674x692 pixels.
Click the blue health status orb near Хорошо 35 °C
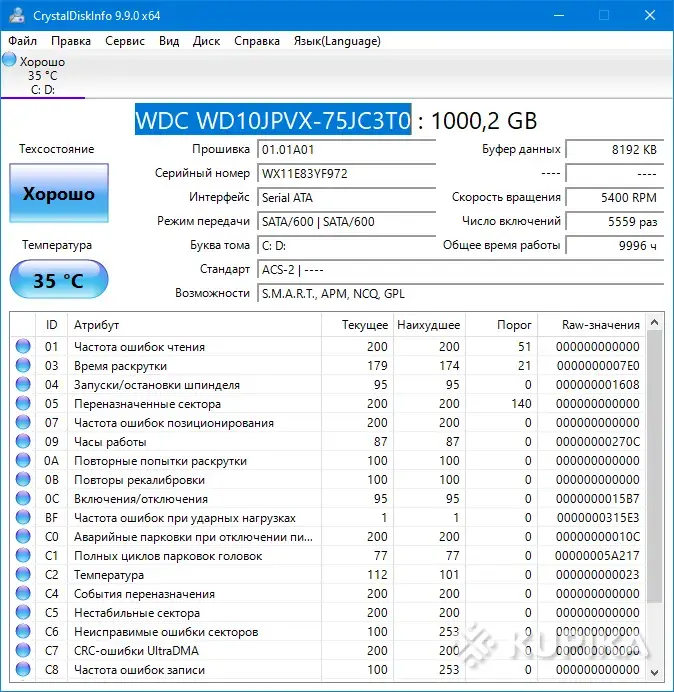9,60
